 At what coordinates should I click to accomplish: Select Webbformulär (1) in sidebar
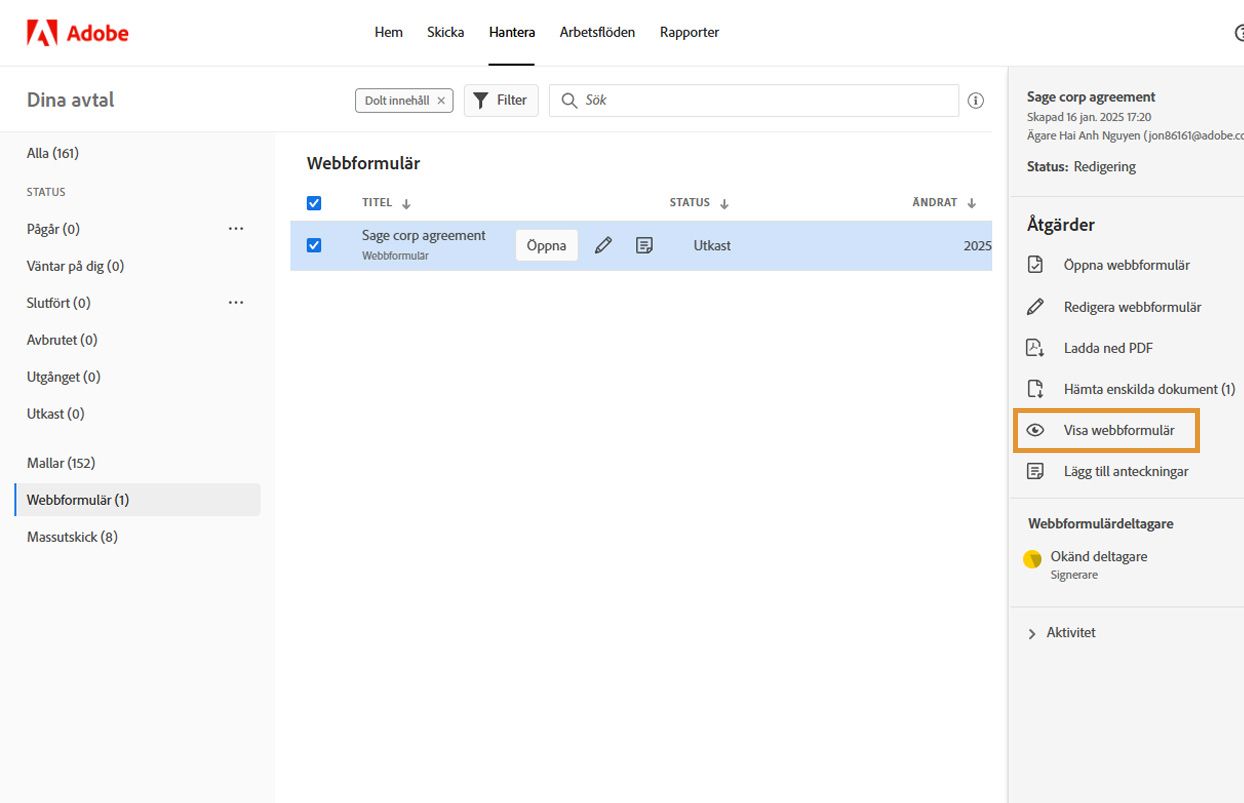137,500
